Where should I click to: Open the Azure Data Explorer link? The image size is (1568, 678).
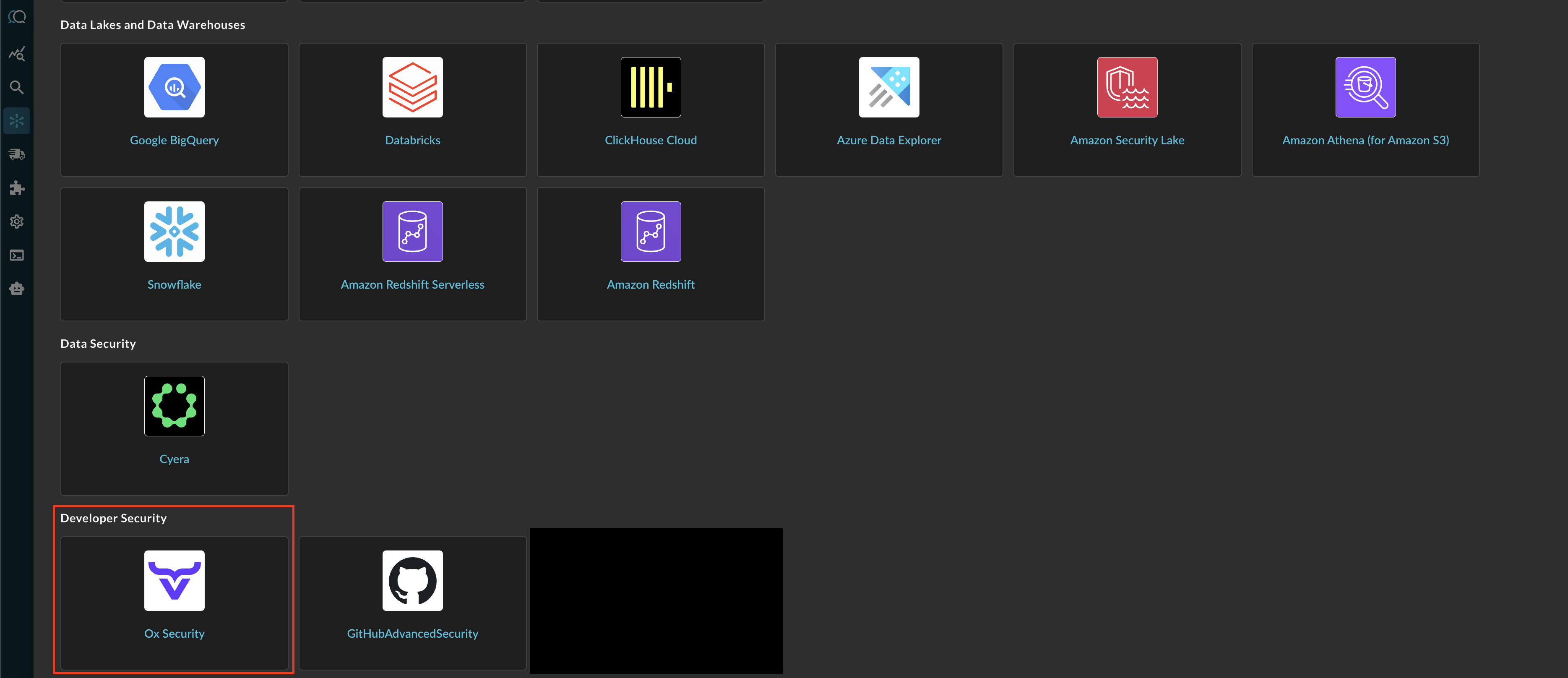(x=889, y=141)
